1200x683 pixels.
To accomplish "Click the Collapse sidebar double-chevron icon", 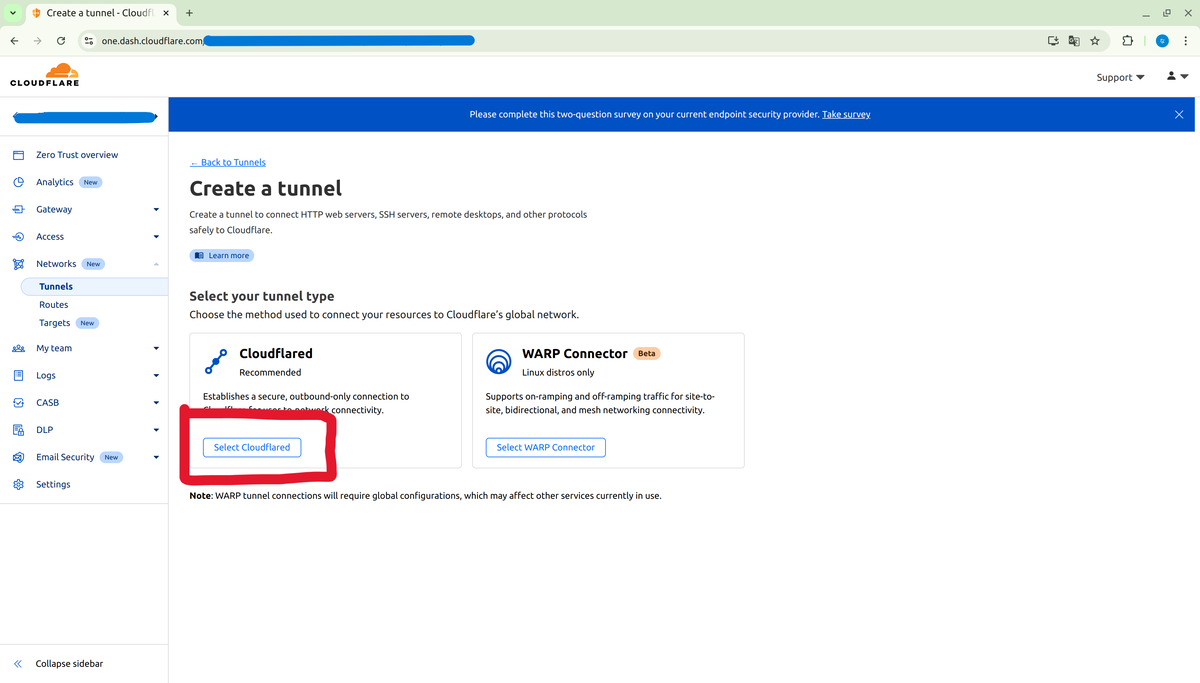I will pos(18,664).
